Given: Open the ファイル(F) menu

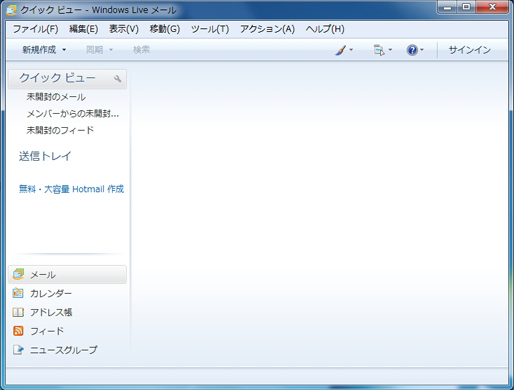Looking at the screenshot, I should pyautogui.click(x=35, y=29).
